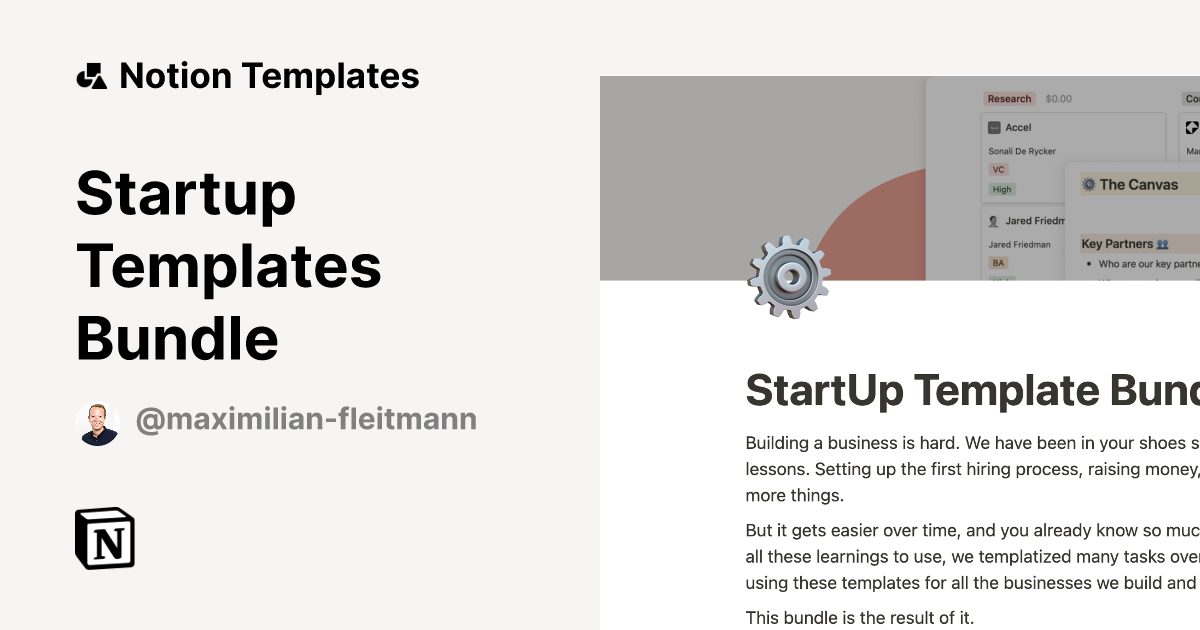
Task: Click the Notion Templates logo icon
Action: pos(91,75)
